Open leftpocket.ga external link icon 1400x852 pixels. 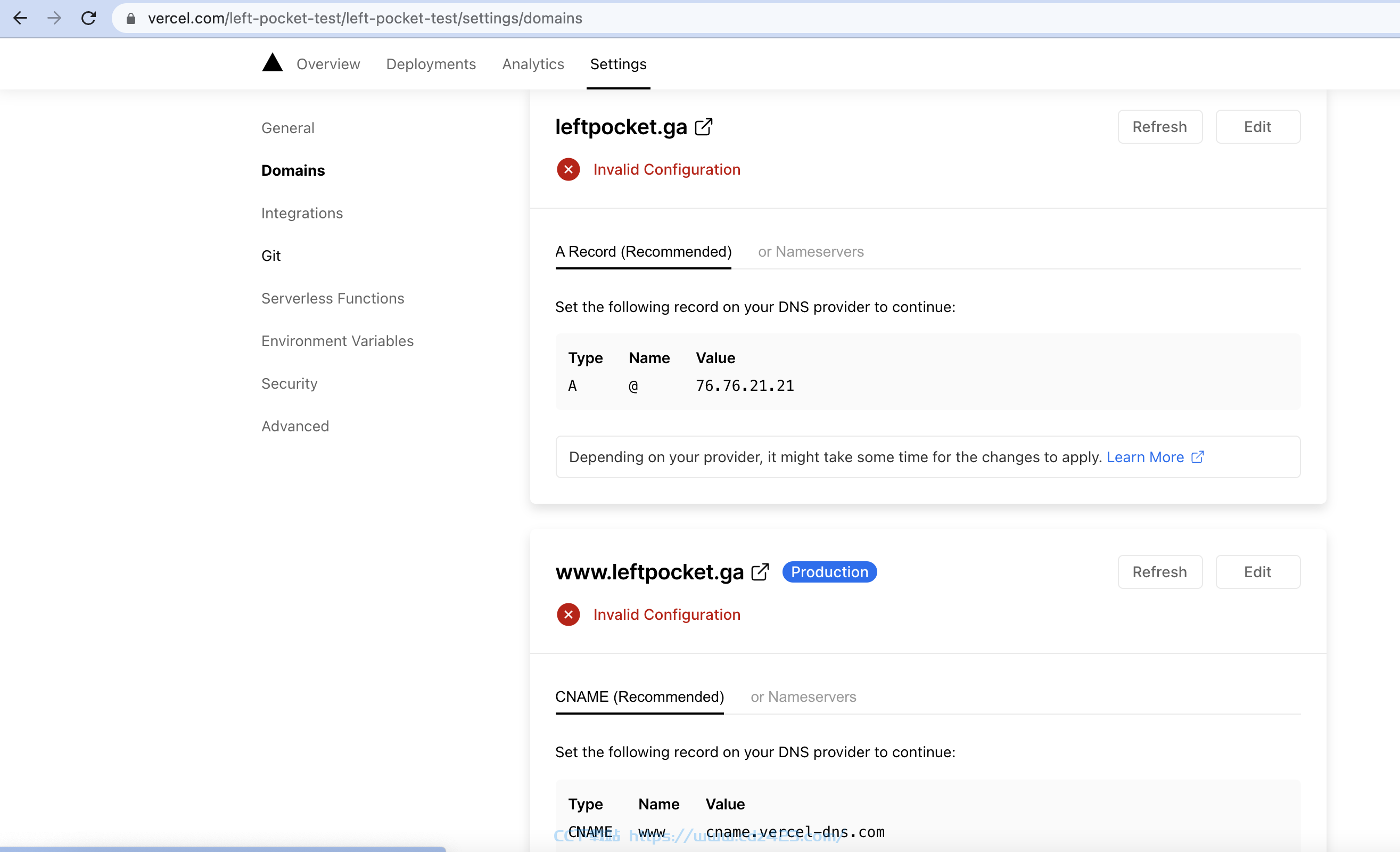(x=703, y=127)
